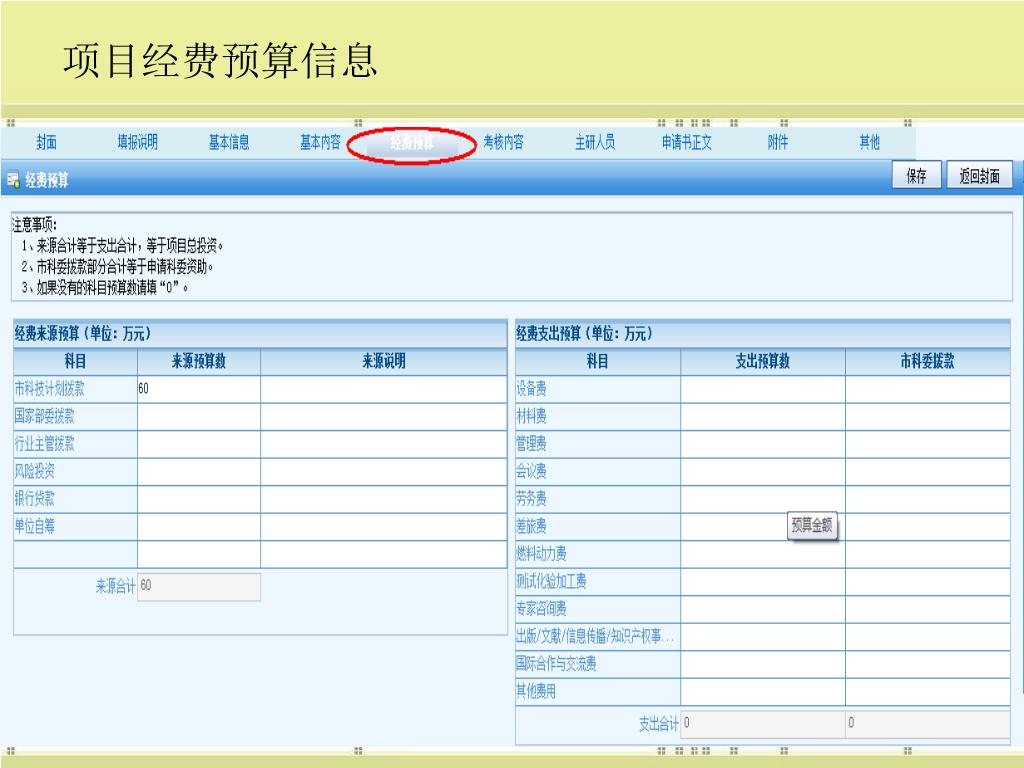Click the 出版/文献/信息传播/知识产权事 row label

(x=595, y=636)
